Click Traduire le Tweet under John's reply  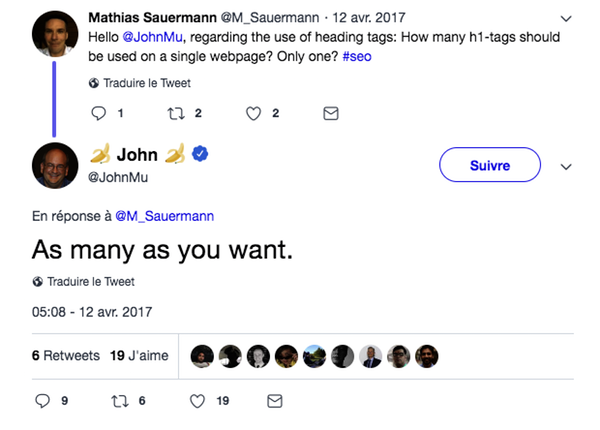[90, 281]
